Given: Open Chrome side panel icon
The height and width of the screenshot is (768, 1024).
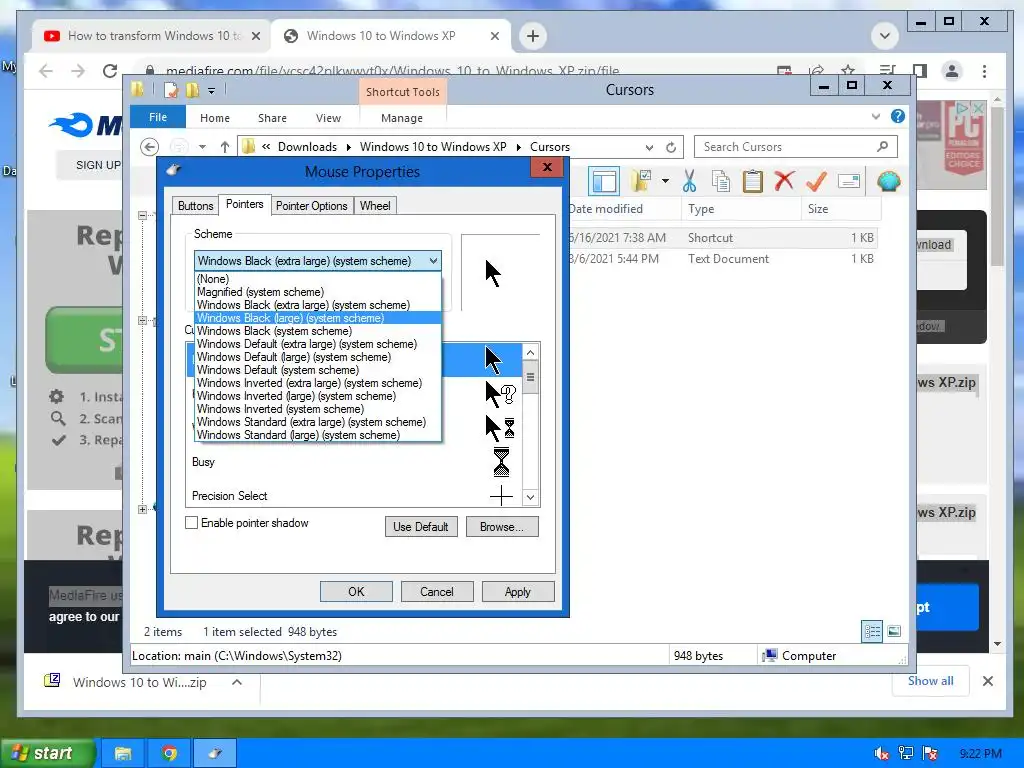Looking at the screenshot, I should coord(920,71).
